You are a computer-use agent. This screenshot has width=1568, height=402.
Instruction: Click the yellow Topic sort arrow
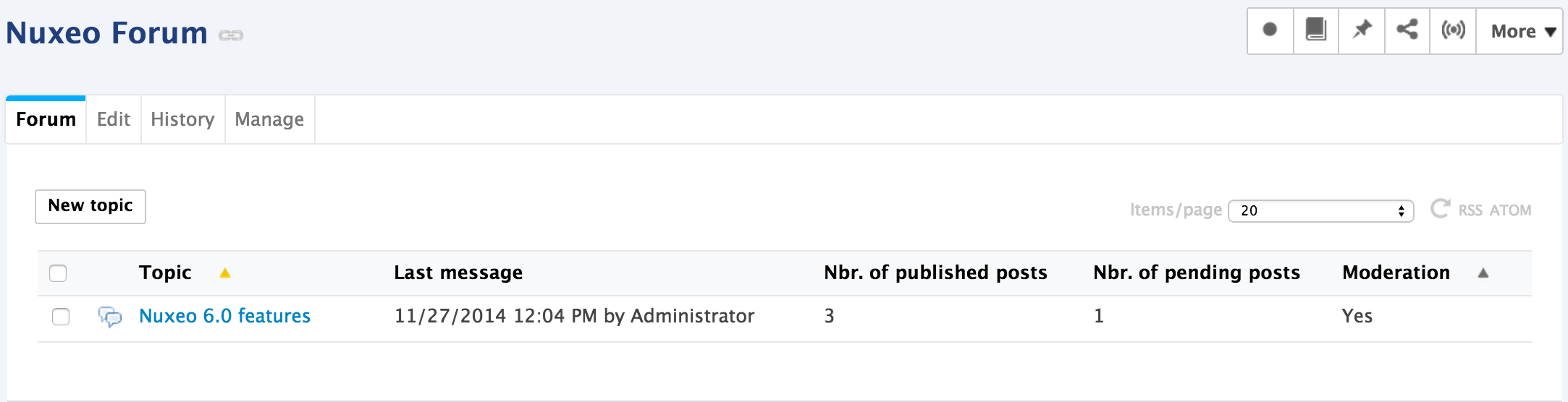pyautogui.click(x=225, y=273)
